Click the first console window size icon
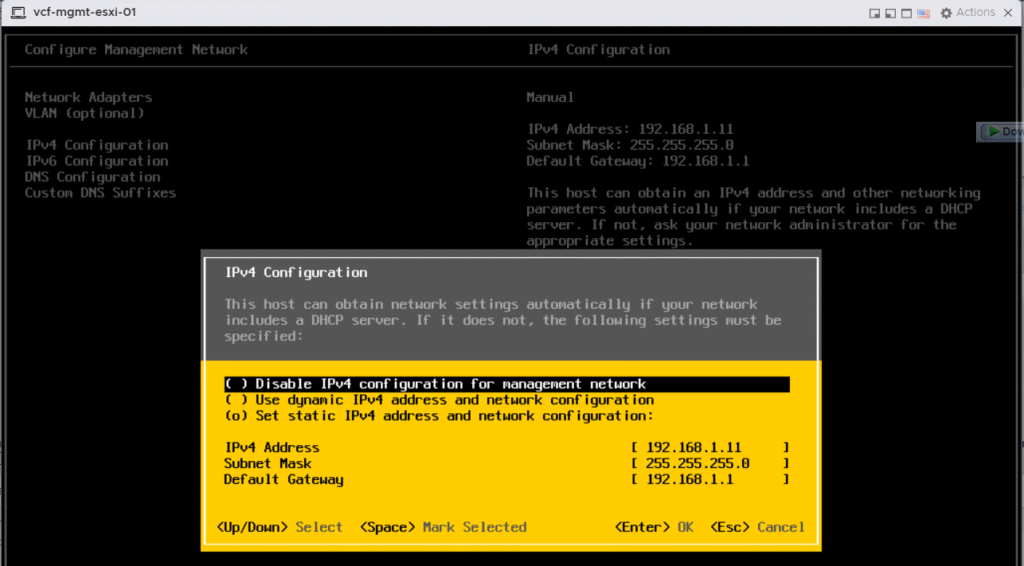Viewport: 1024px width, 566px height. [875, 13]
